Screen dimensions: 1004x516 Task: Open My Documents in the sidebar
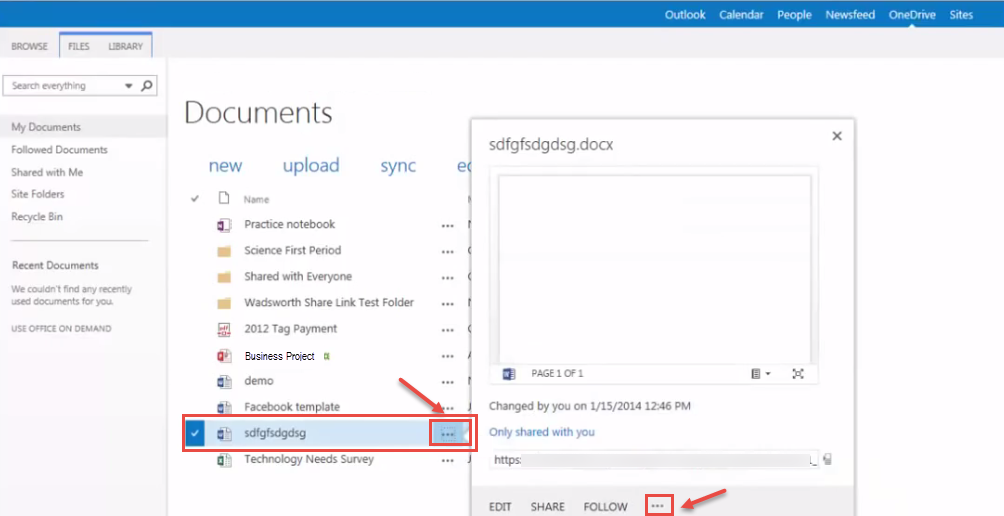(46, 127)
